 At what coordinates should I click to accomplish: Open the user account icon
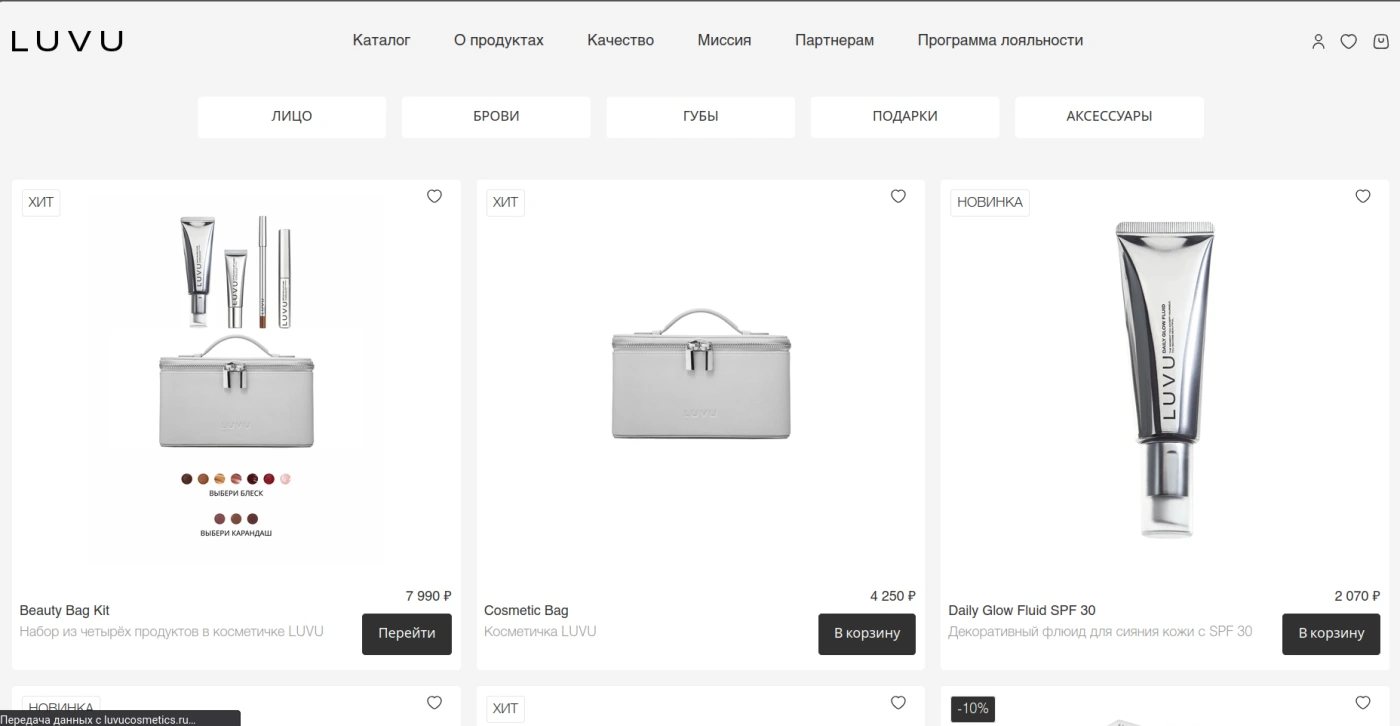(1318, 41)
